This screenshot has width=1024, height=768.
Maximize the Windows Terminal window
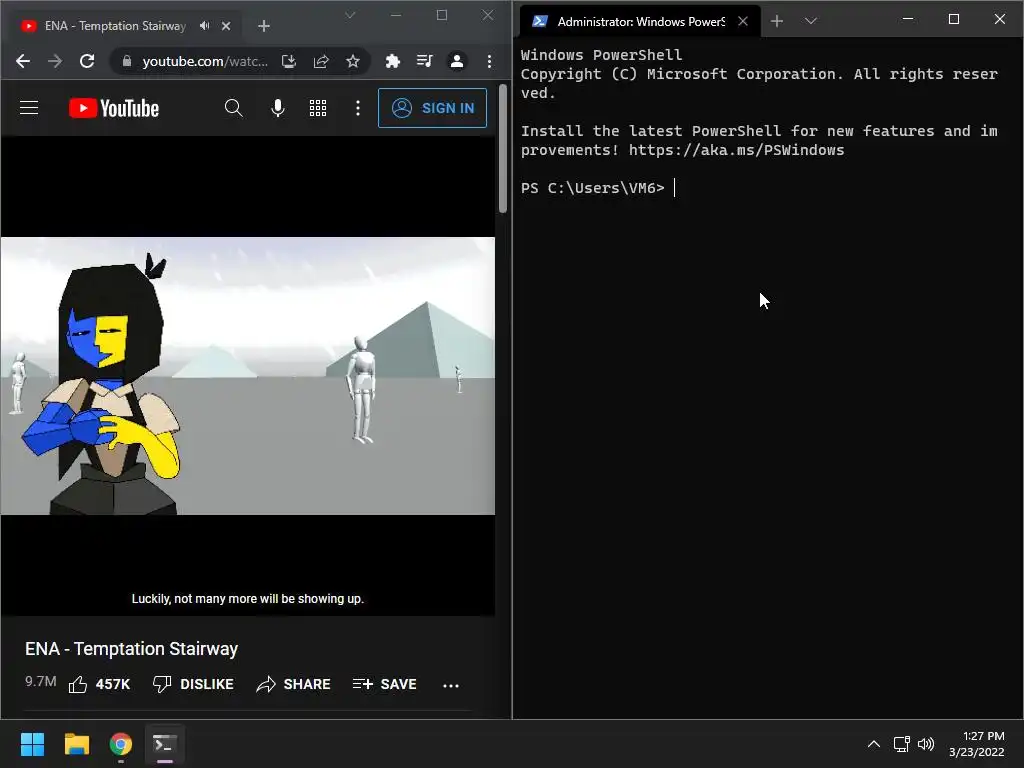pos(953,19)
